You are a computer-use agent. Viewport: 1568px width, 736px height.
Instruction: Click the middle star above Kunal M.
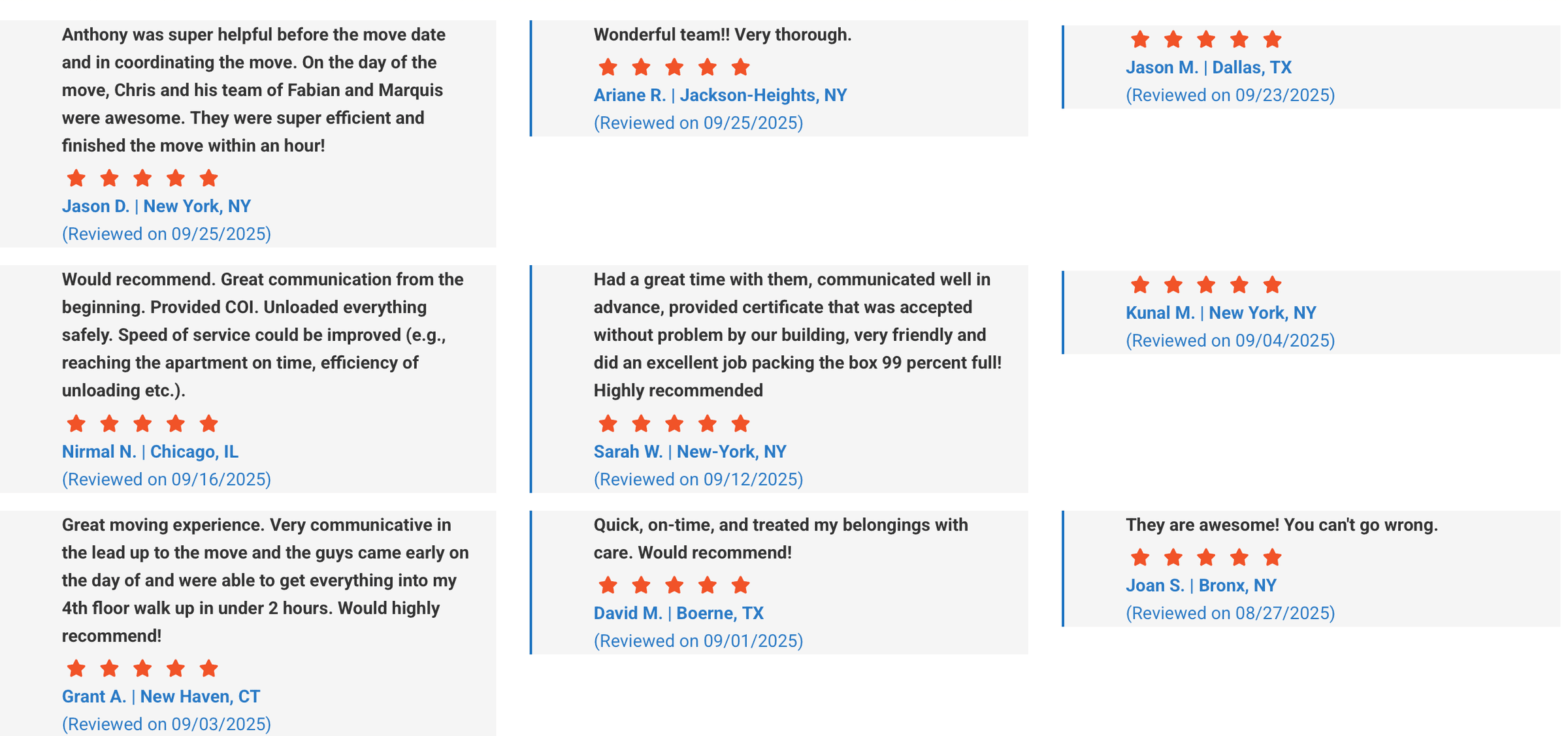tap(1206, 285)
